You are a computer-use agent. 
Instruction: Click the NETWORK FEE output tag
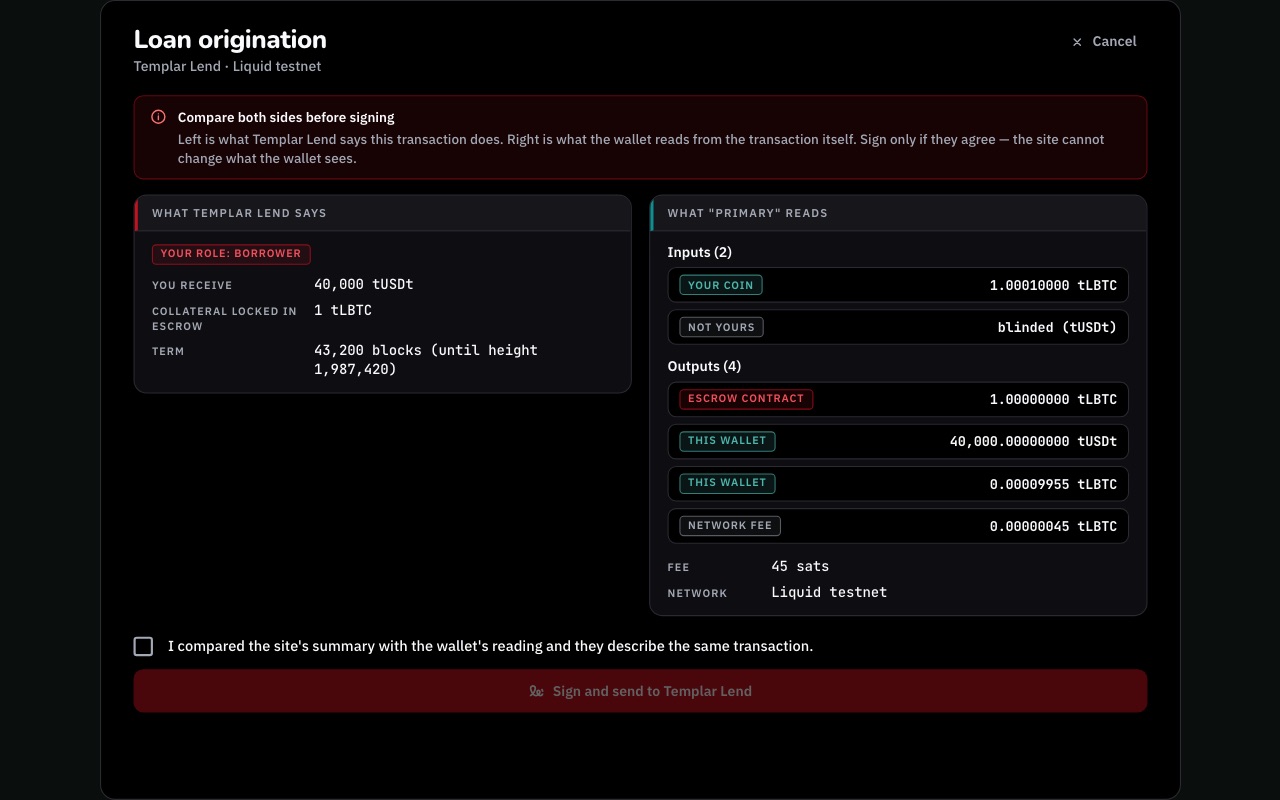(730, 526)
